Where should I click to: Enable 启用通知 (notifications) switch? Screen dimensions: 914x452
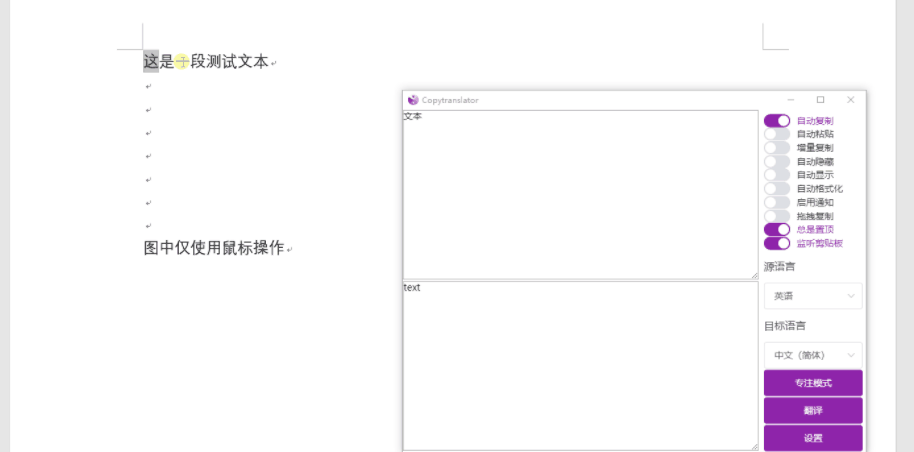[x=777, y=202]
